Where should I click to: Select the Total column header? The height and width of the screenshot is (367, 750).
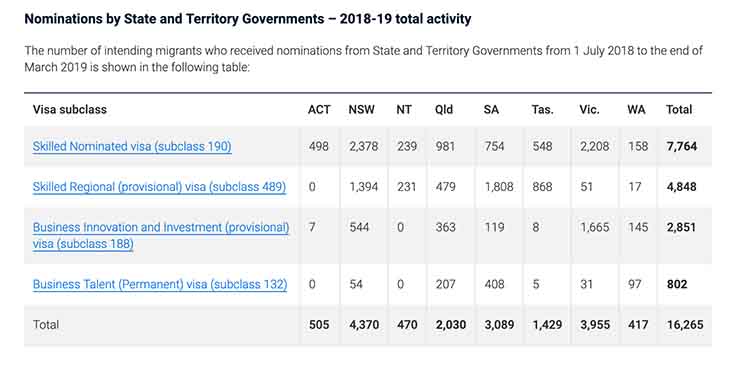pos(679,110)
